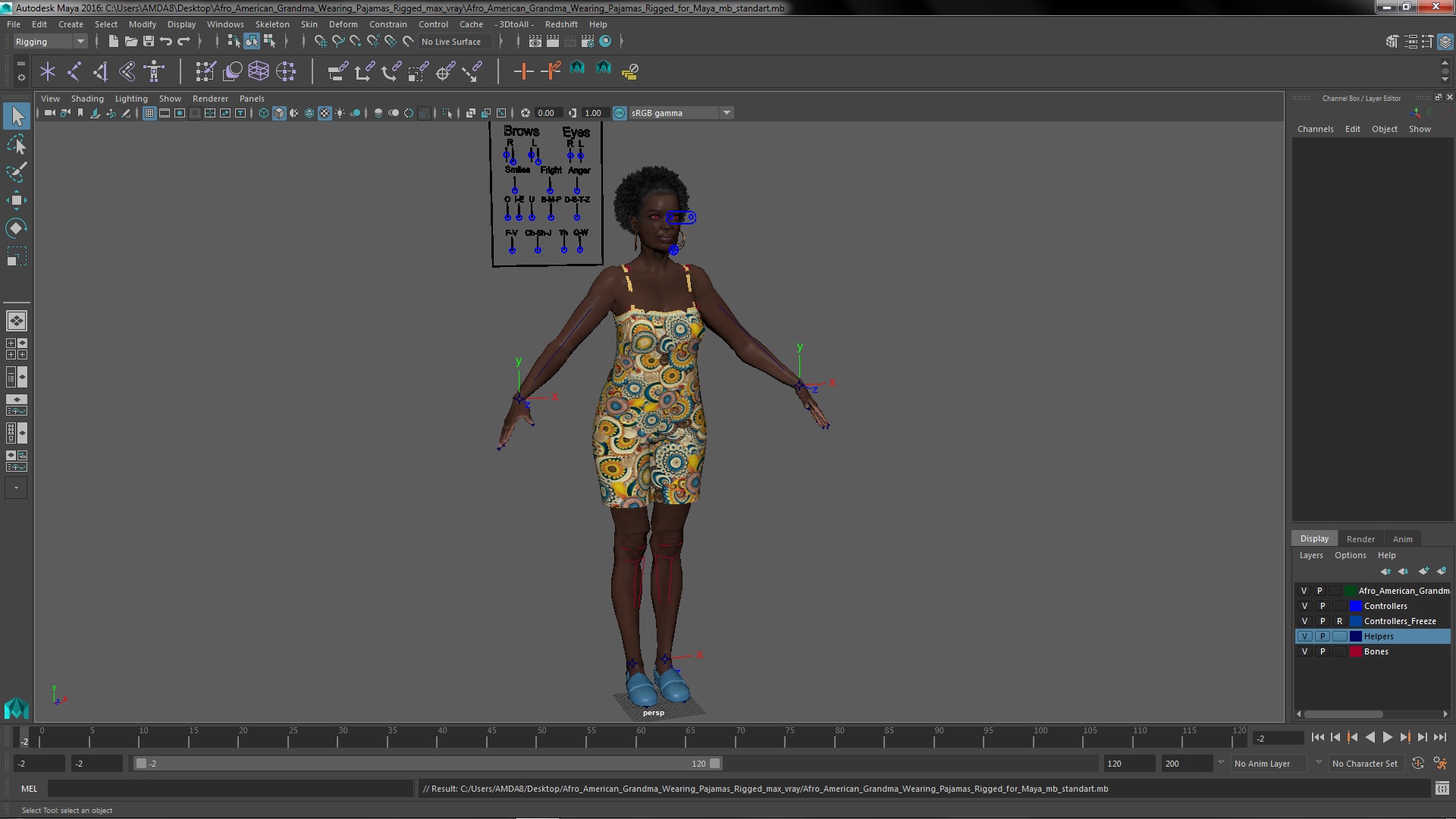
Task: Select the four-pane layout icon
Action: click(16, 349)
